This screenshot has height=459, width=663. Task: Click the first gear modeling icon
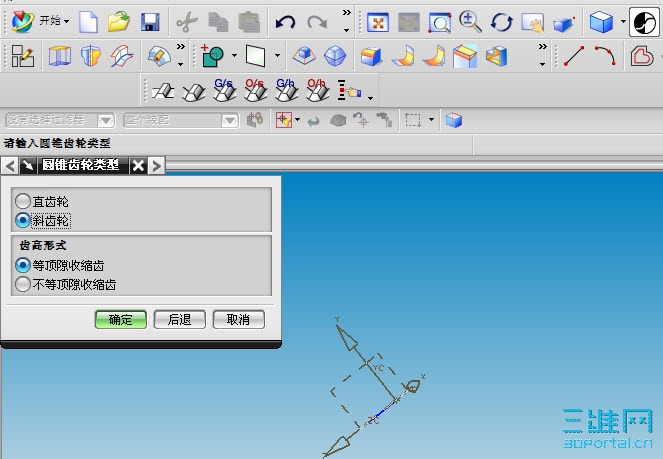point(163,91)
